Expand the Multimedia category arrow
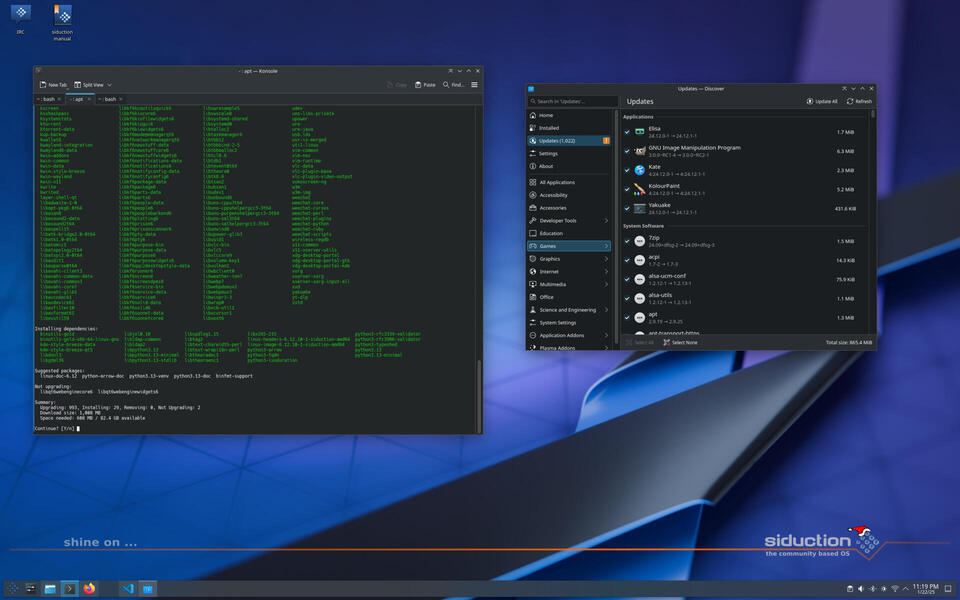This screenshot has height=600, width=960. (x=606, y=284)
